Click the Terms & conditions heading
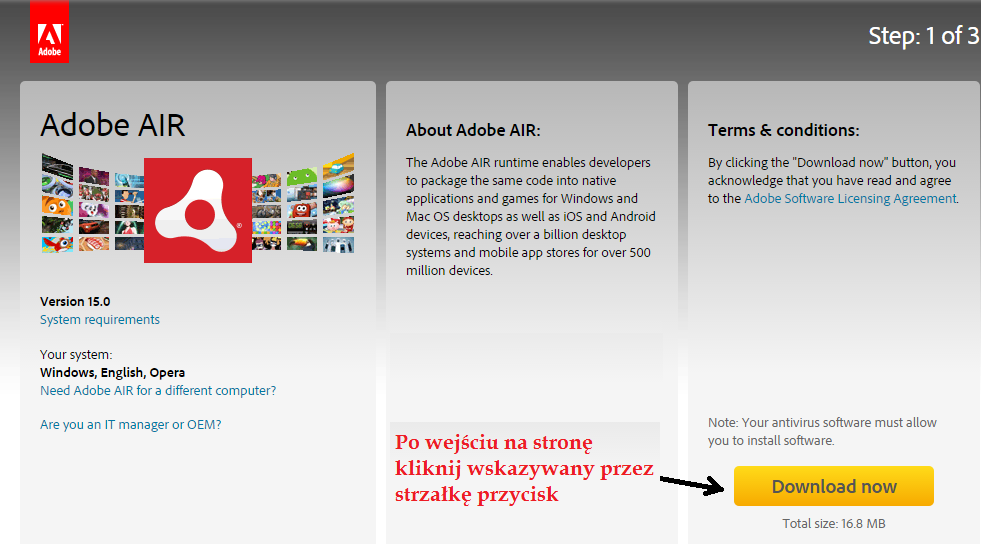This screenshot has height=546, width=981. pyautogui.click(x=783, y=130)
